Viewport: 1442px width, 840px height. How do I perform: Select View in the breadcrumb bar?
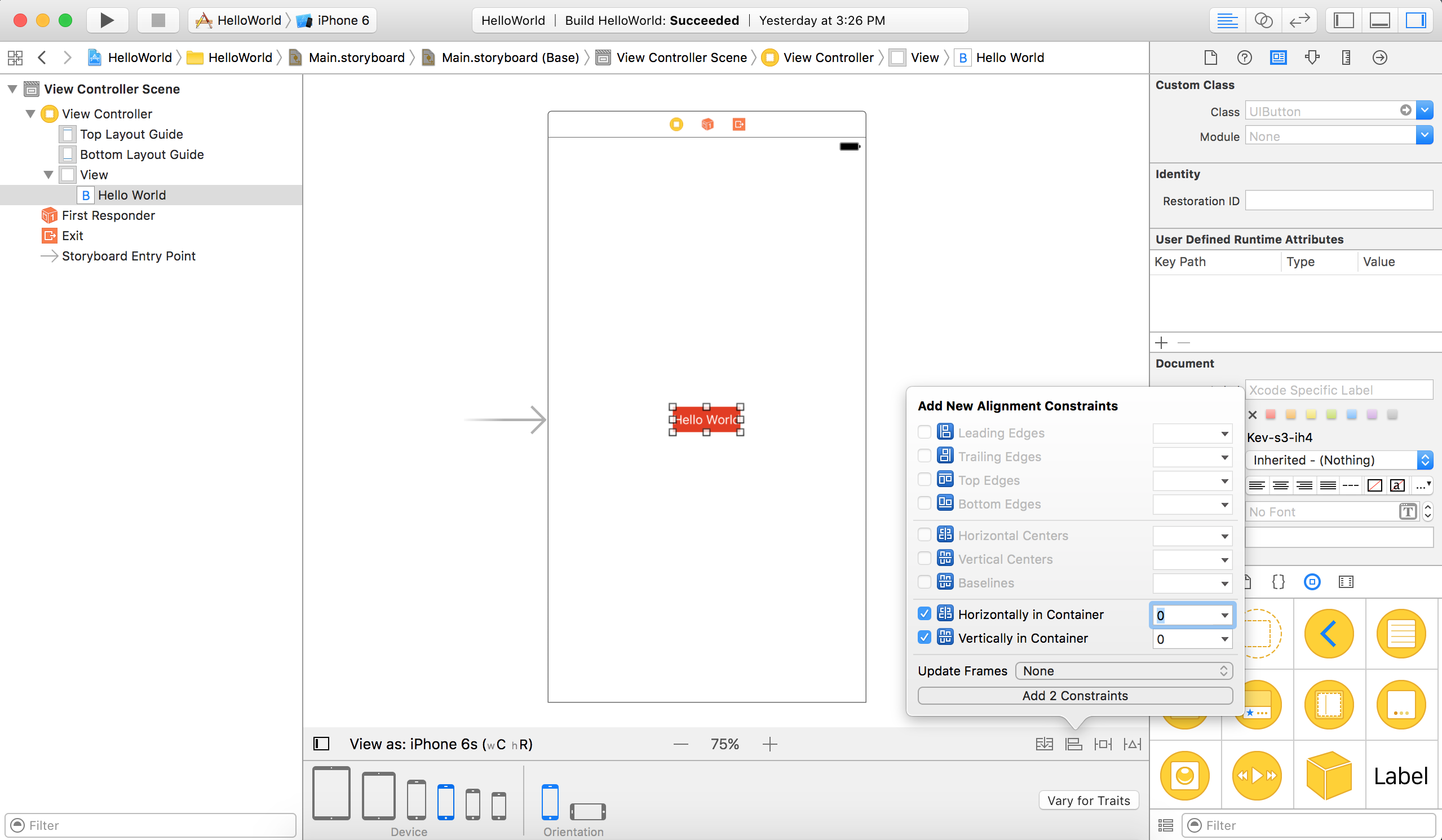click(x=923, y=58)
